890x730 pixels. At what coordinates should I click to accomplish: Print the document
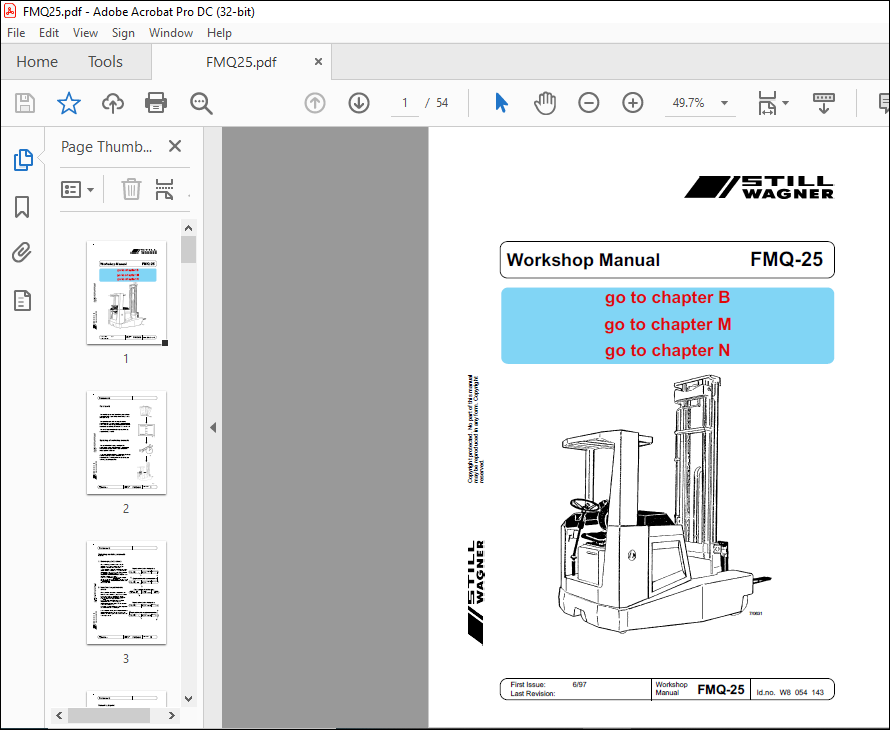pos(156,103)
